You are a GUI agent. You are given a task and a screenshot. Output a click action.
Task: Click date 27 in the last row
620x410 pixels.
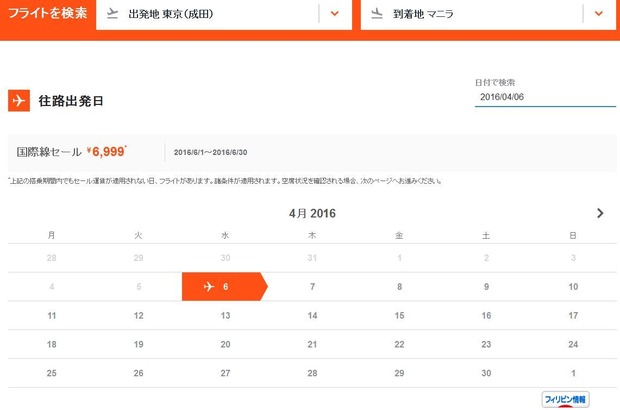click(x=225, y=373)
